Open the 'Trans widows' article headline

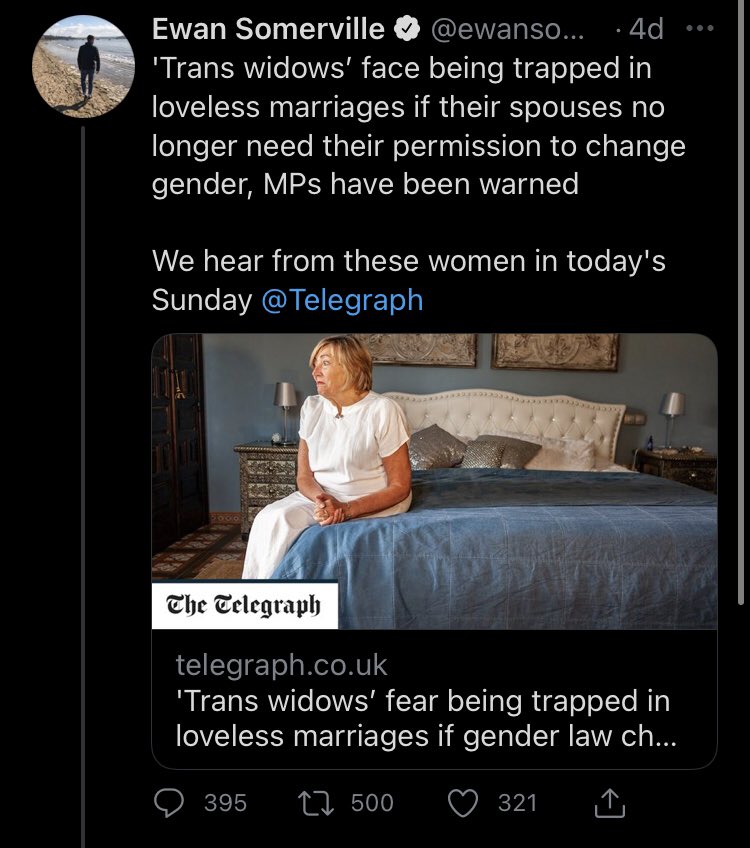(422, 718)
